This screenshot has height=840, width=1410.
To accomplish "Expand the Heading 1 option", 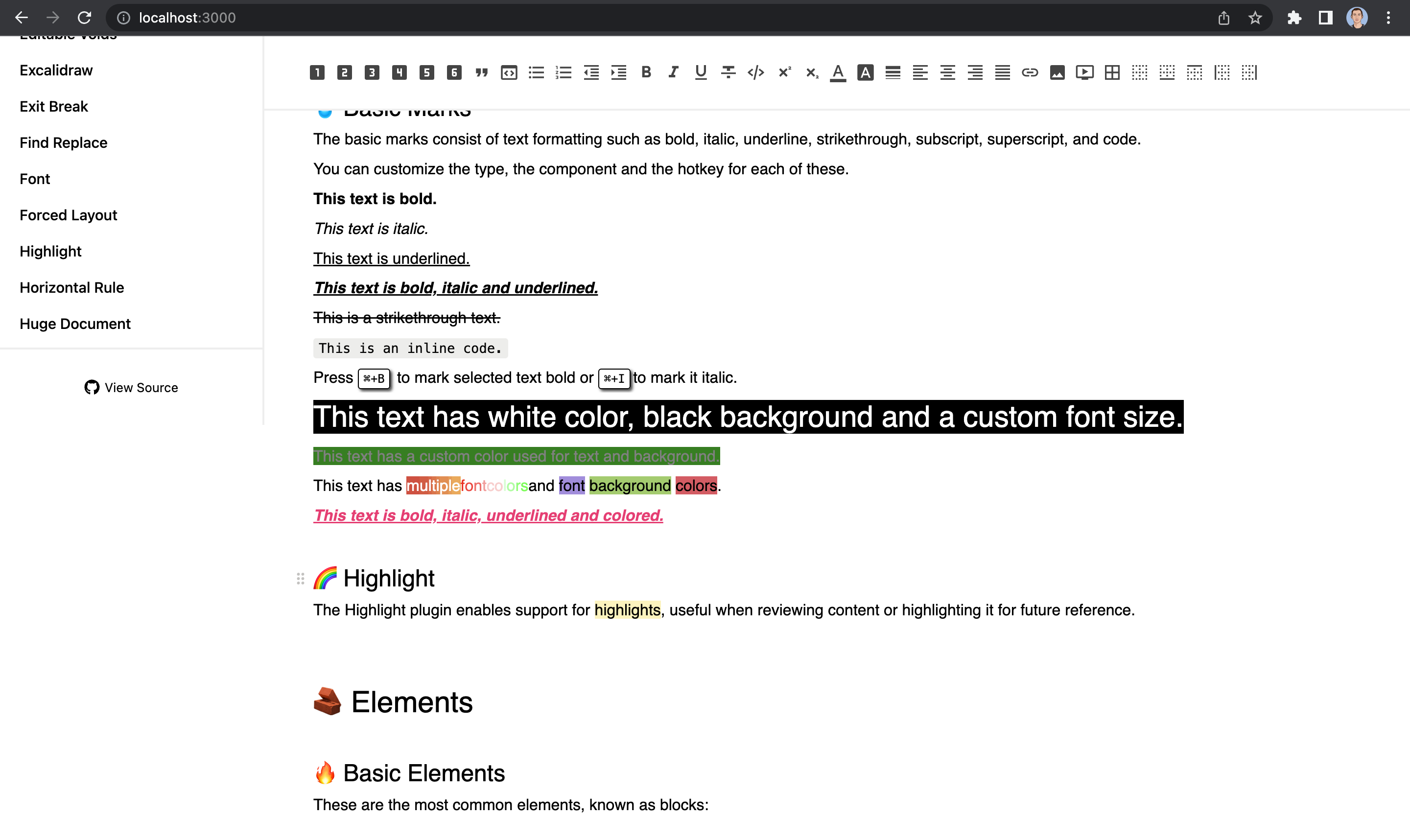I will (317, 72).
